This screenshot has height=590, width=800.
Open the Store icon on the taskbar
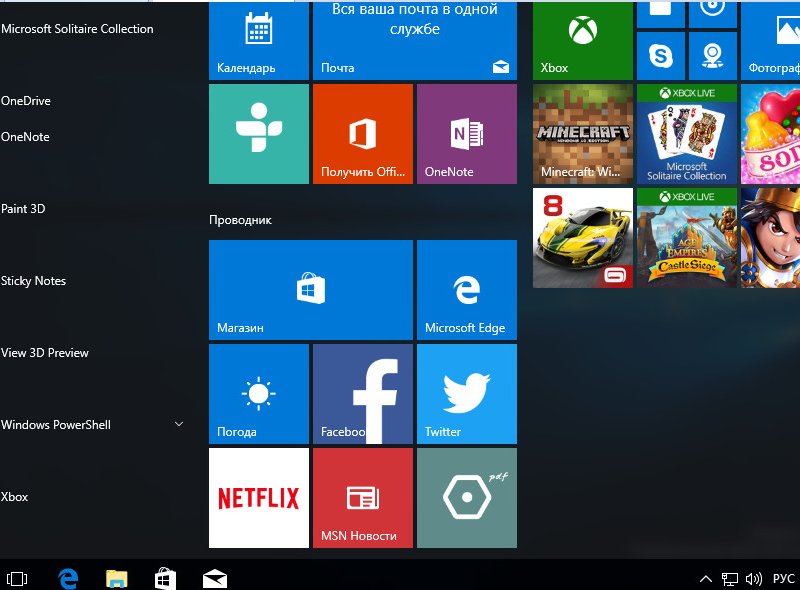pos(165,579)
